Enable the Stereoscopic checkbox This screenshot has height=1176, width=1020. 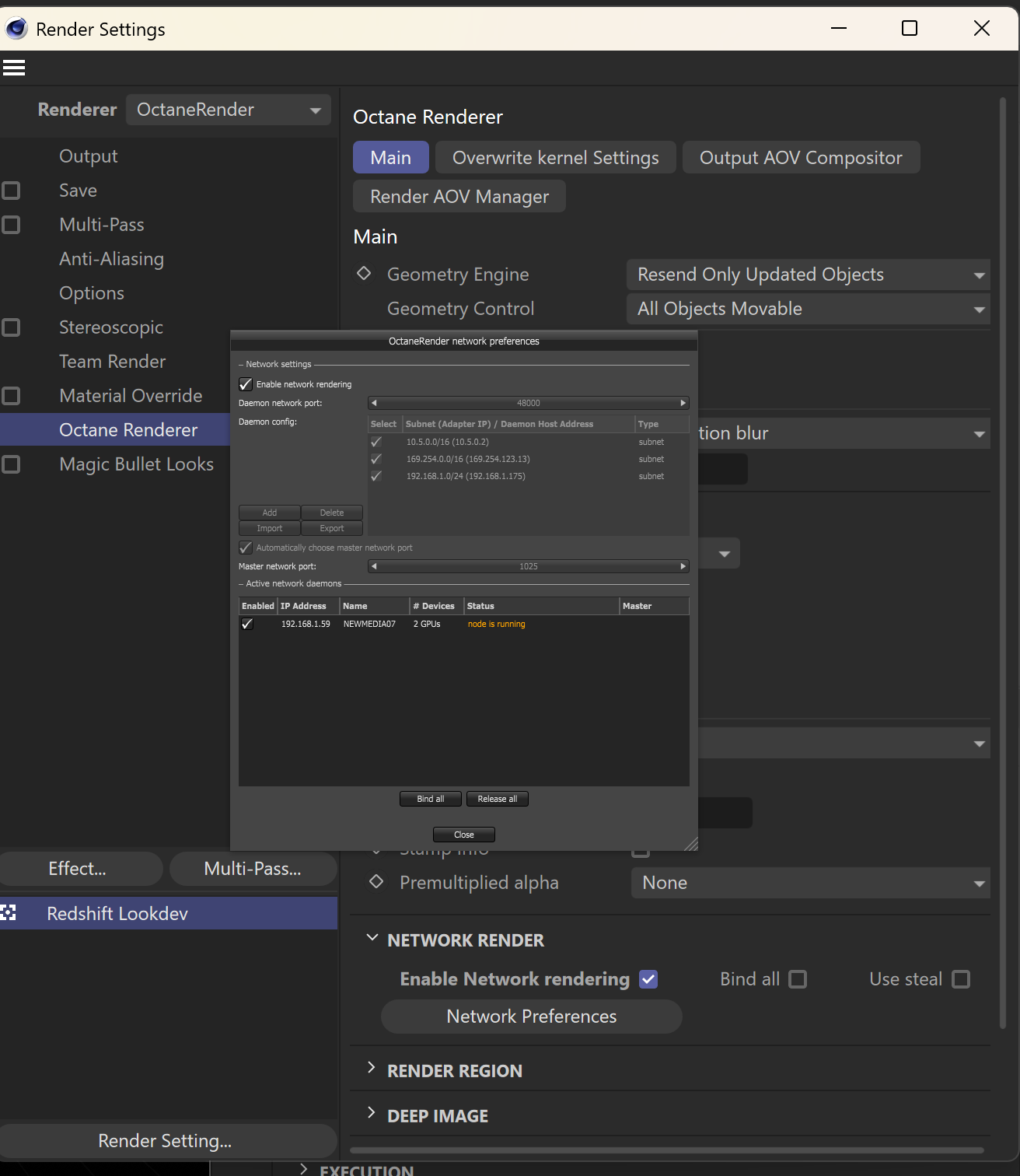coord(11,327)
